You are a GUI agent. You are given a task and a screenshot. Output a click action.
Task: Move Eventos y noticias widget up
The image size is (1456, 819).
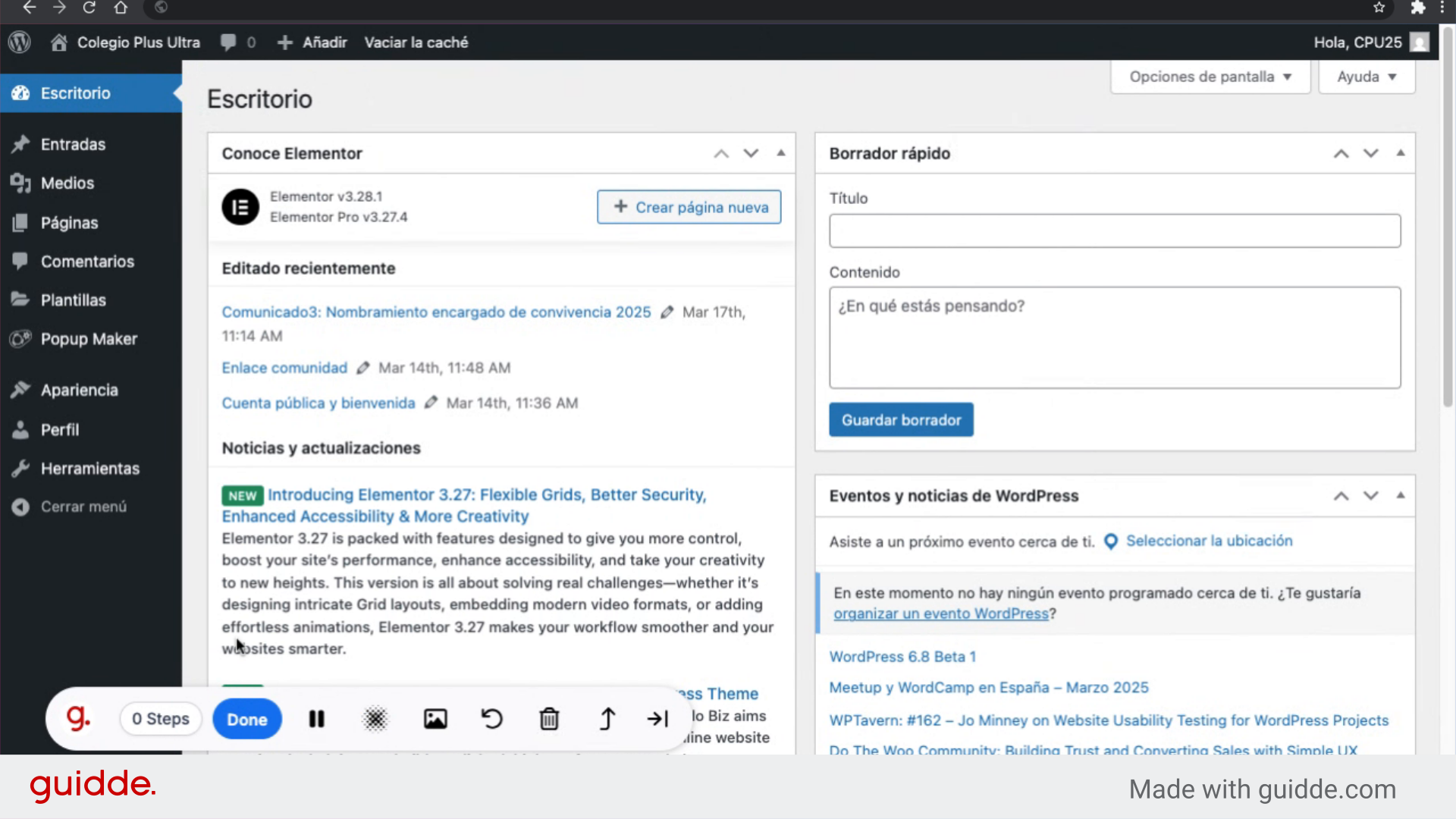(1341, 496)
